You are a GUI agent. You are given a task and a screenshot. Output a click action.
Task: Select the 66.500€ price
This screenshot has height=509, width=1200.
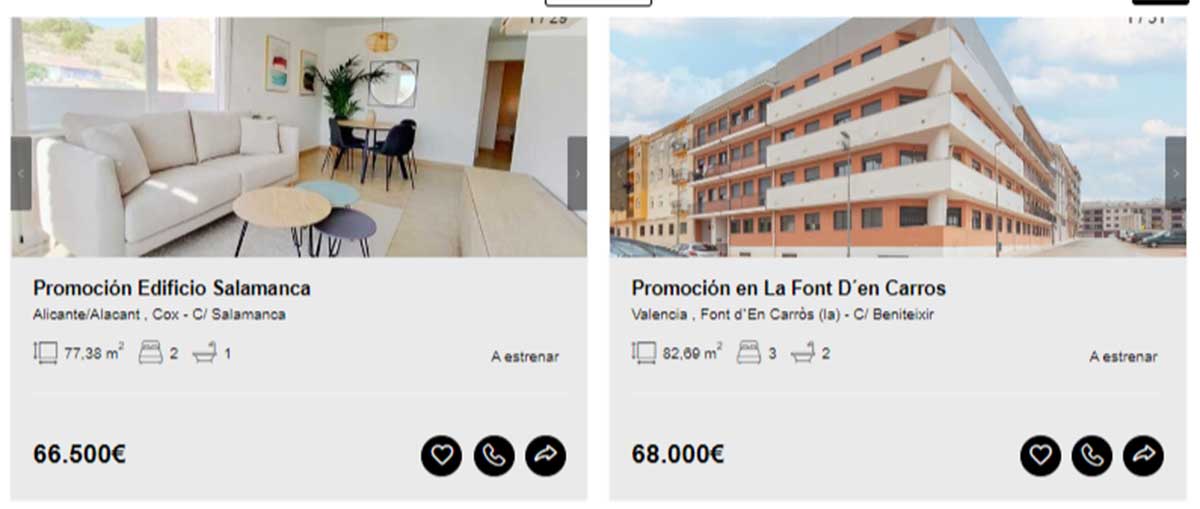79,454
